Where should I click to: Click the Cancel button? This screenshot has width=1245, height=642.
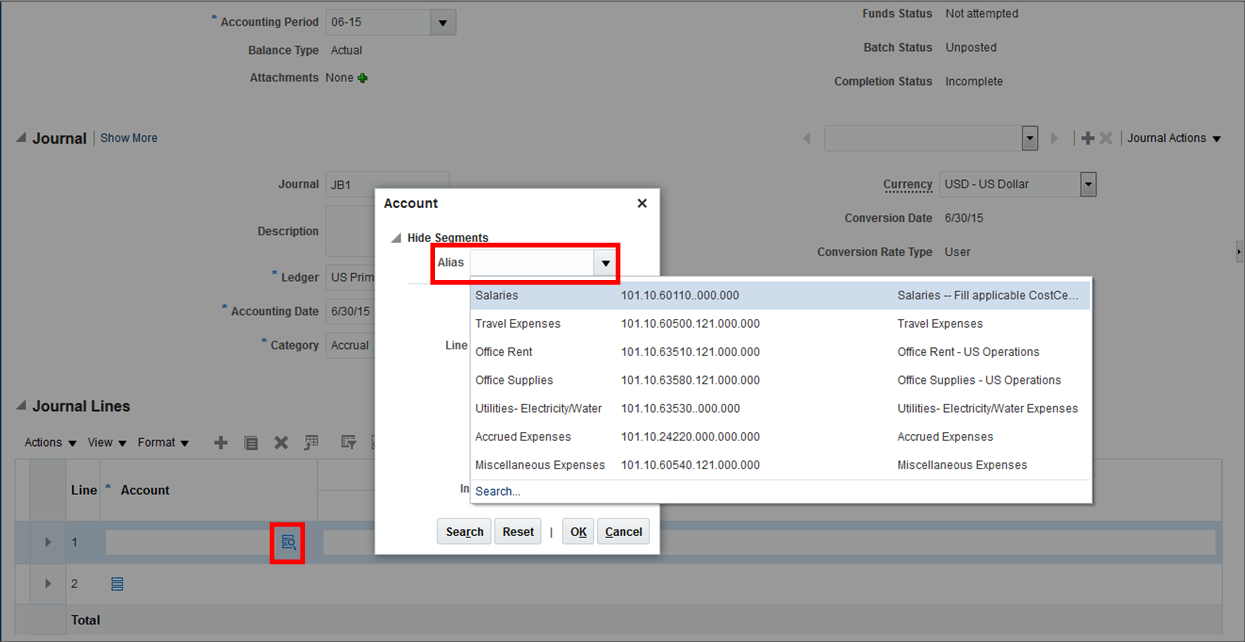pyautogui.click(x=623, y=531)
